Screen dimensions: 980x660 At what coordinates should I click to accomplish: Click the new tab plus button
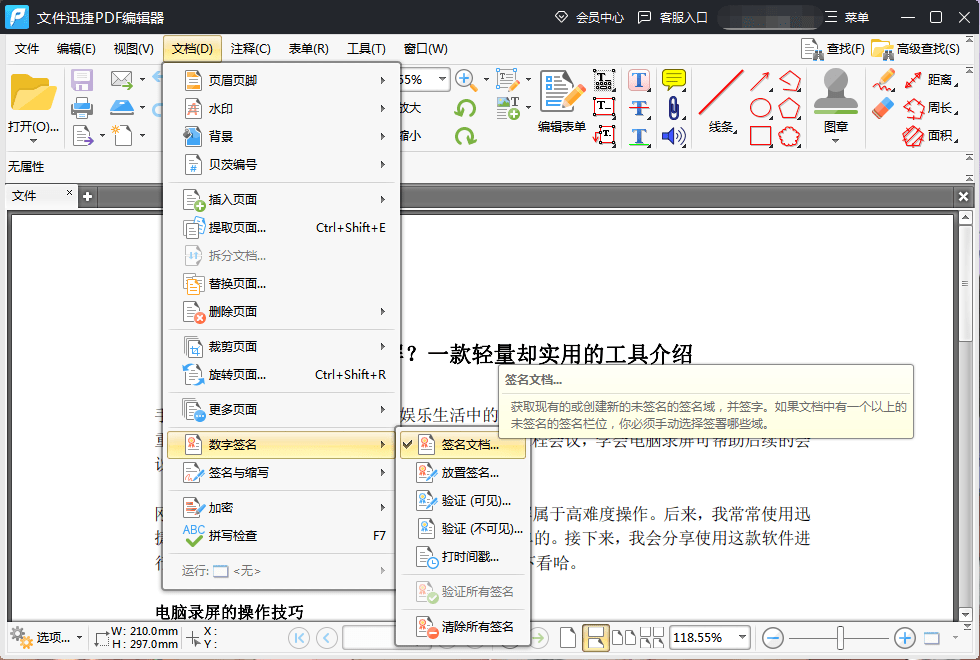[88, 197]
